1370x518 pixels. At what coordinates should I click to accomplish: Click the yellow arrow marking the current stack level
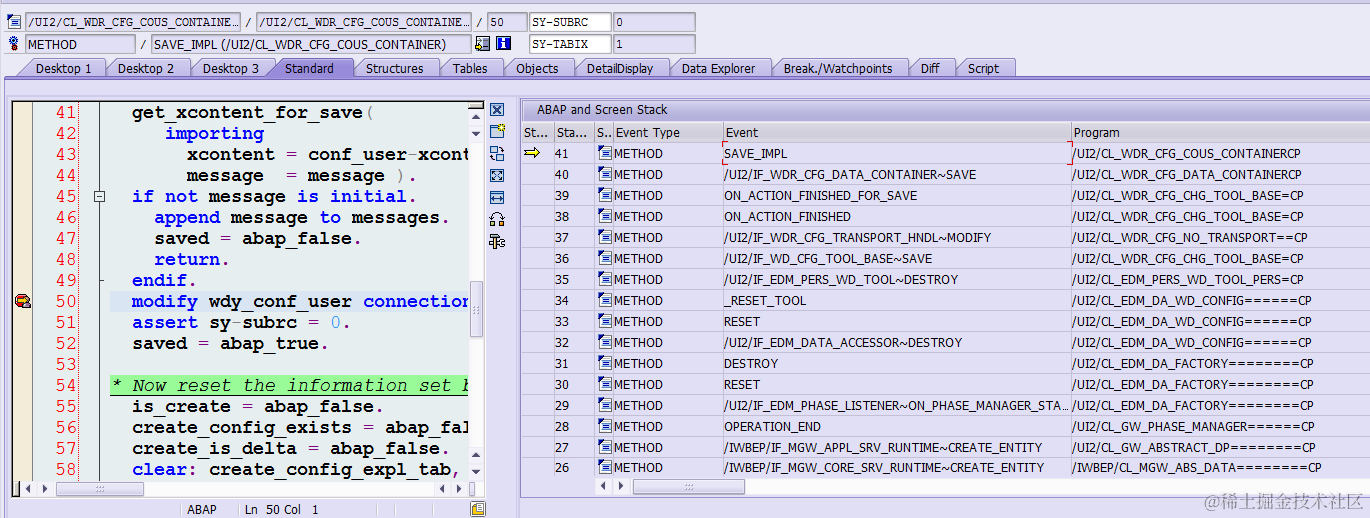point(532,153)
